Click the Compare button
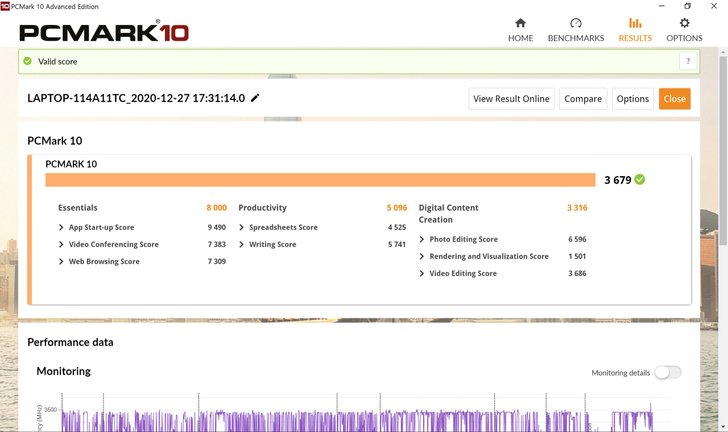The width and height of the screenshot is (728, 432). (583, 98)
